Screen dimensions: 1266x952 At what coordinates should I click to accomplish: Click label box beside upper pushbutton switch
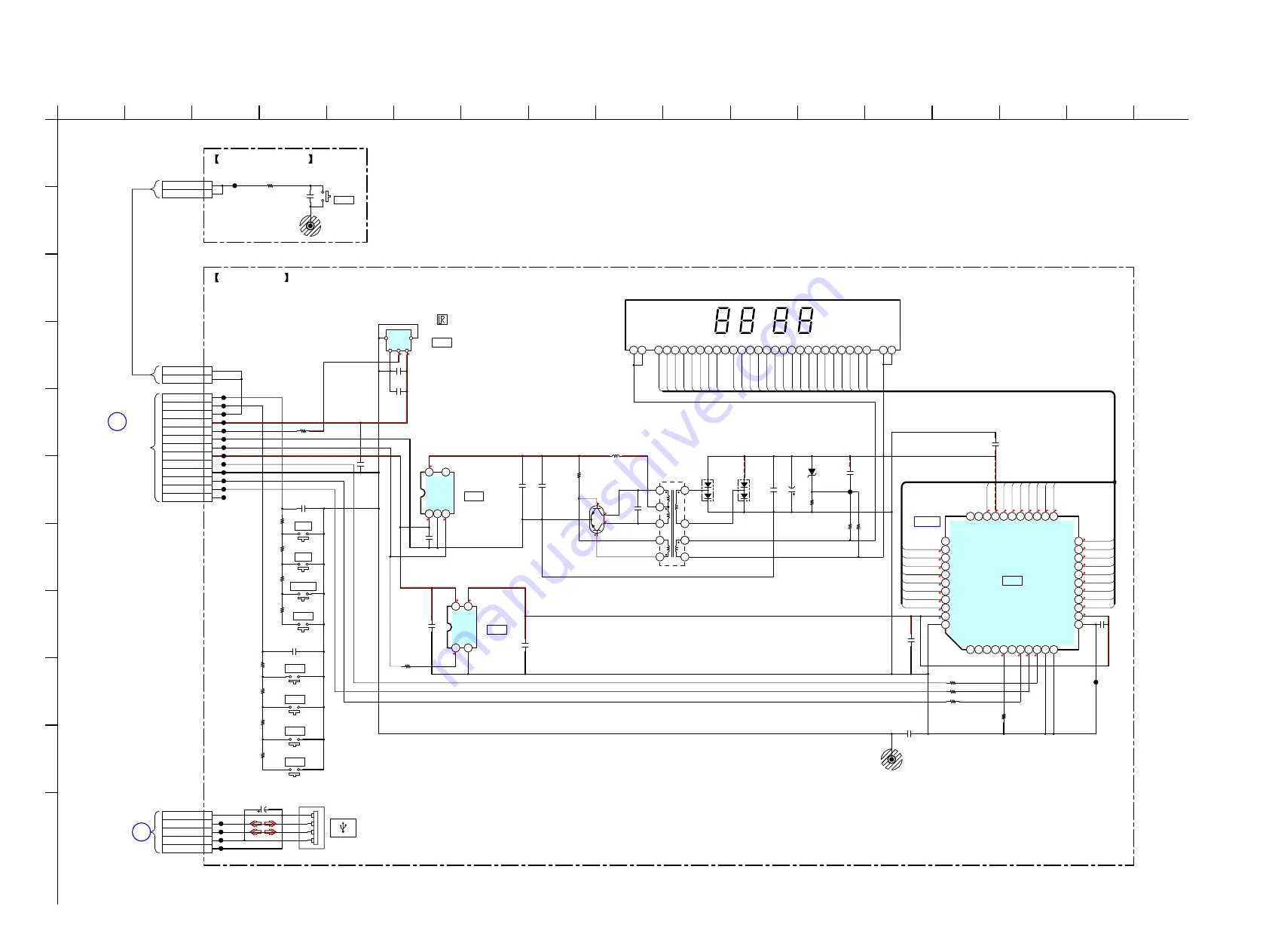344,200
